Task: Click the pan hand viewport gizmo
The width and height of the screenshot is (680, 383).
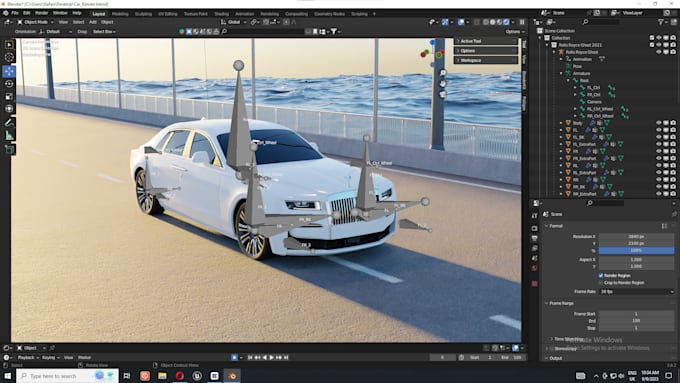Action: click(x=443, y=84)
